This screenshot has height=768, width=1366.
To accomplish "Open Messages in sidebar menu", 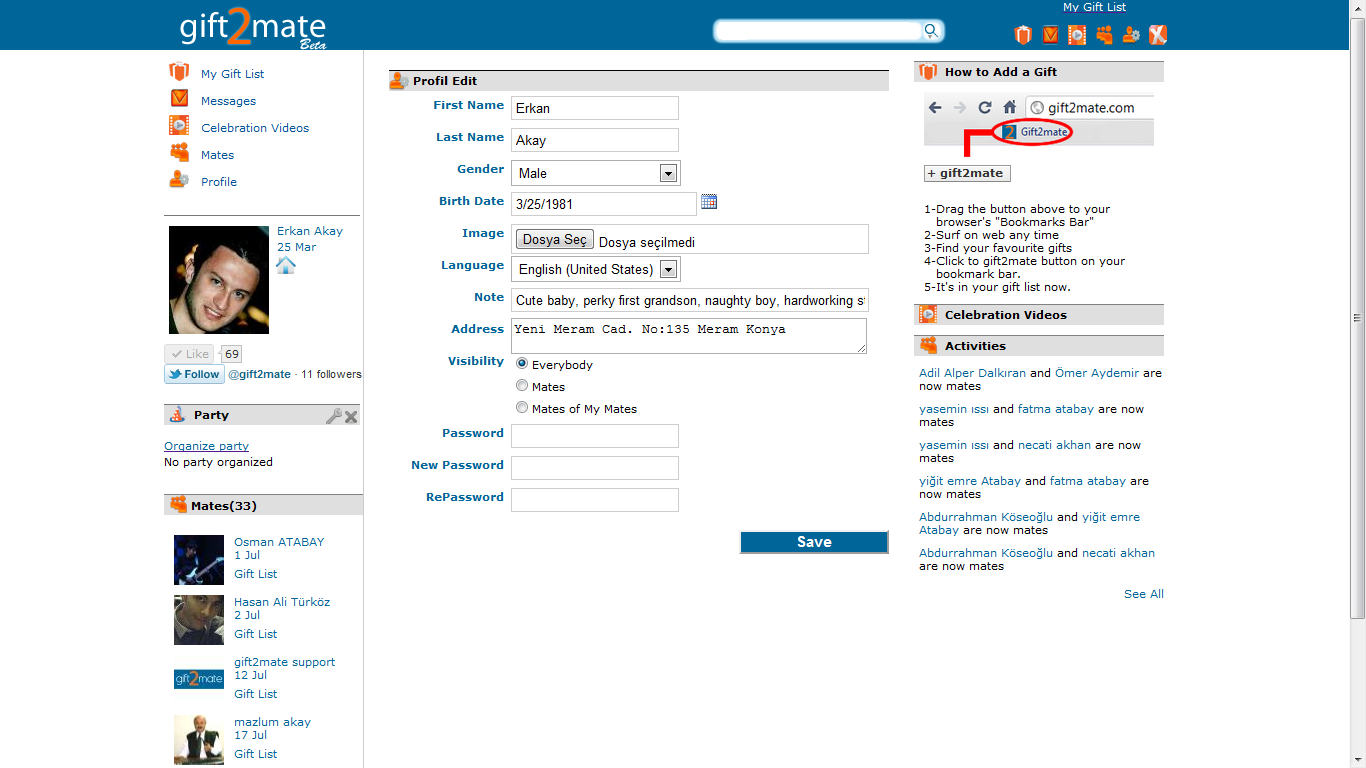I will pyautogui.click(x=228, y=101).
